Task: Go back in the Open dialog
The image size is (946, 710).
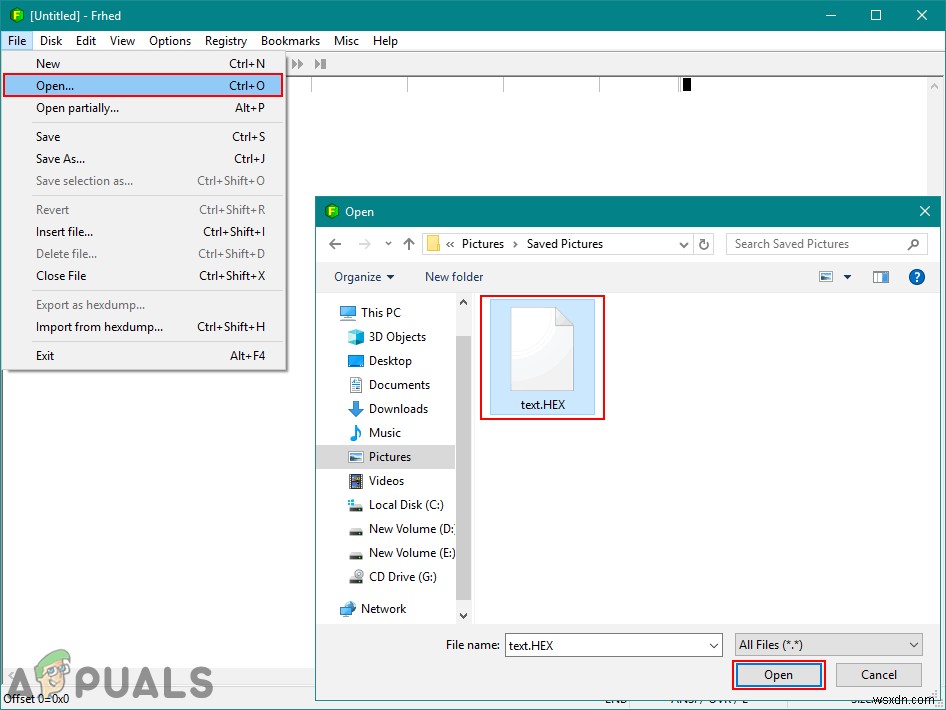Action: click(x=335, y=244)
